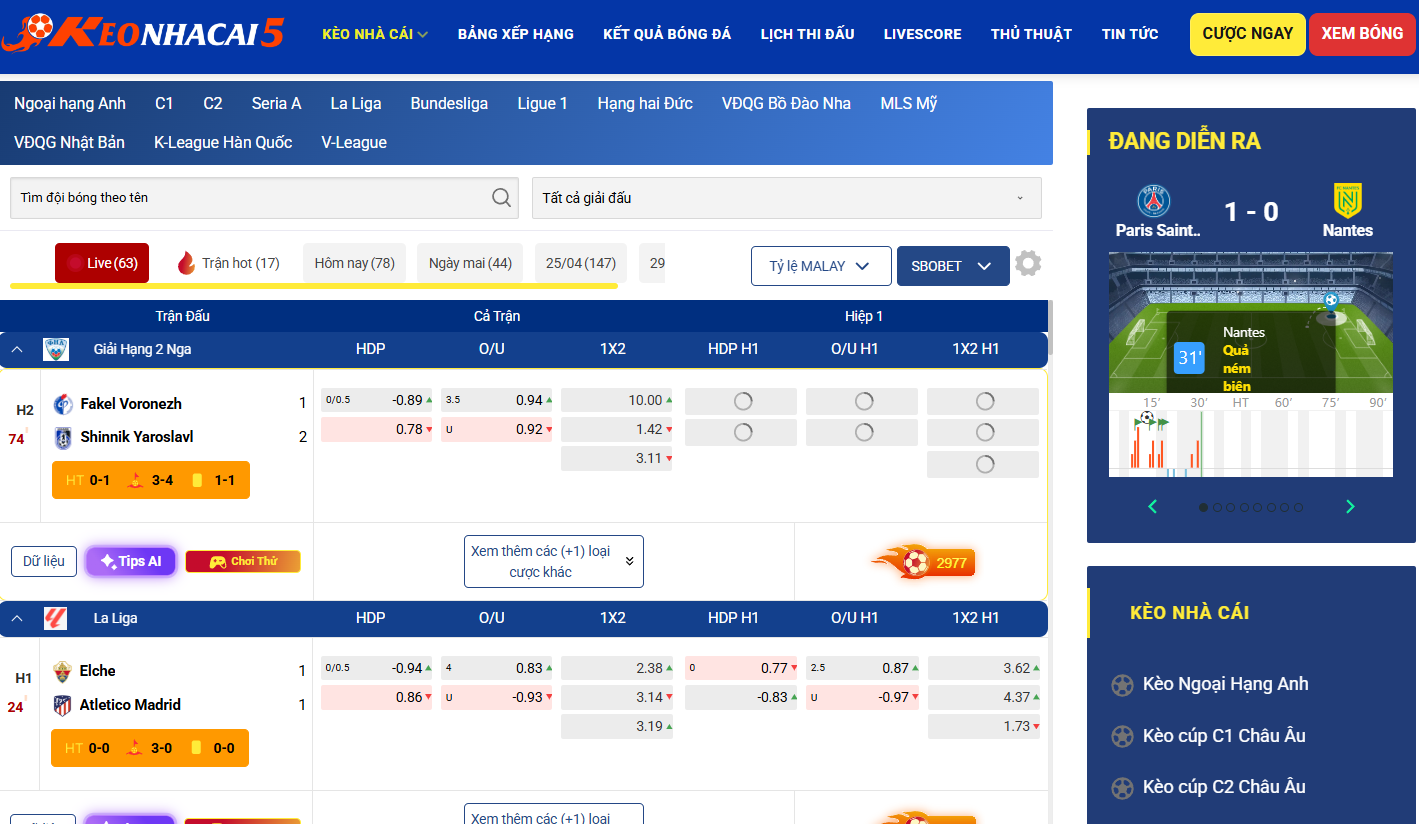This screenshot has width=1419, height=824.
Task: Open TIN TỨC menu
Action: tap(1130, 34)
